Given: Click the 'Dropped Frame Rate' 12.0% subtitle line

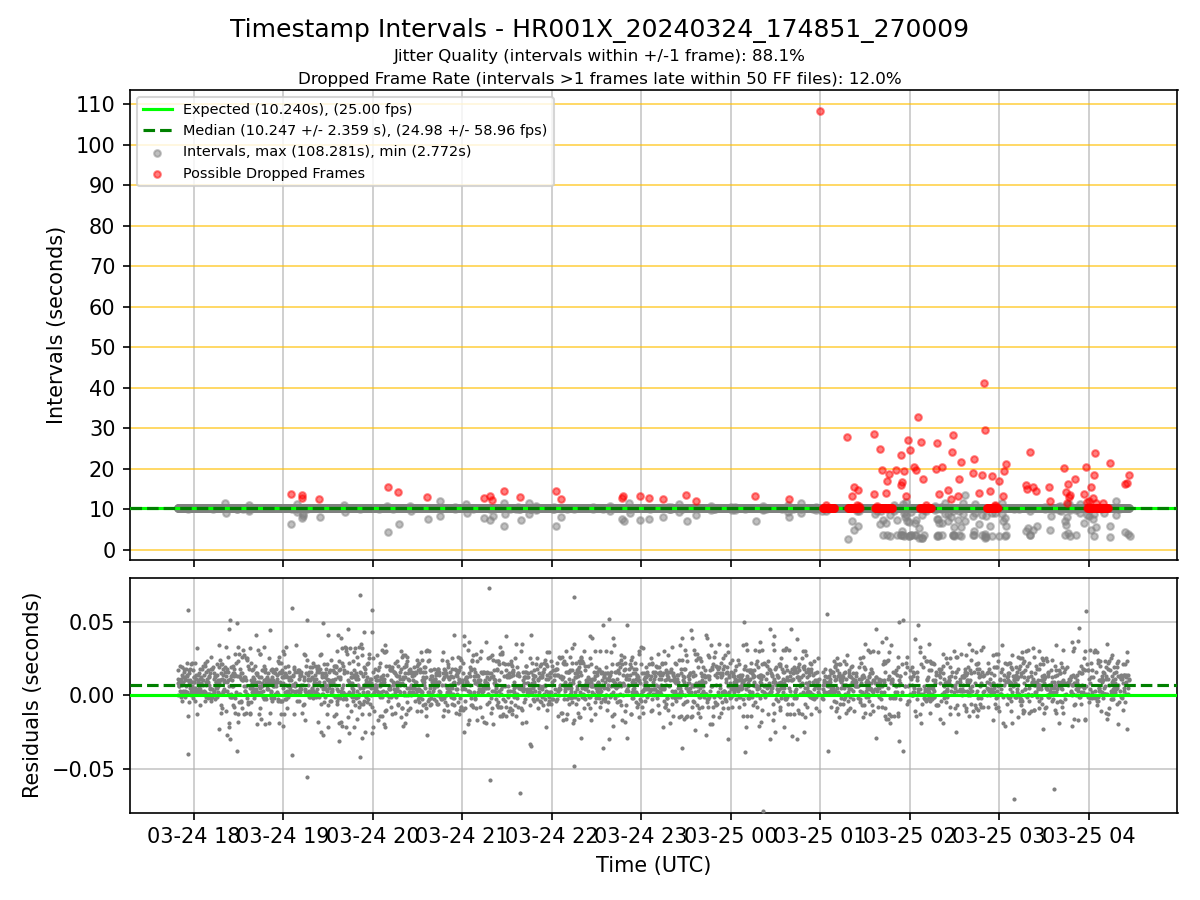Looking at the screenshot, I should 599,78.
